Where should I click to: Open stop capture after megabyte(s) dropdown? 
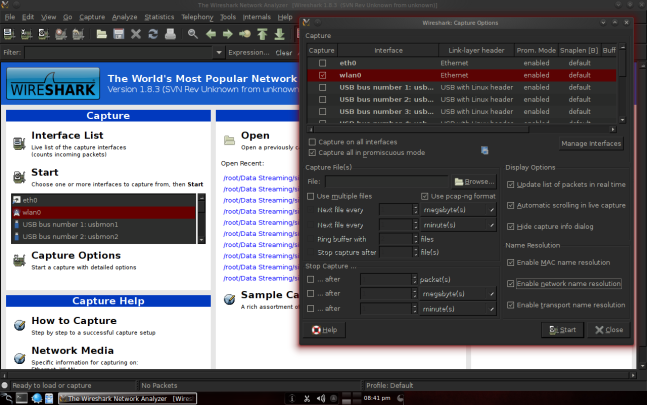click(458, 294)
